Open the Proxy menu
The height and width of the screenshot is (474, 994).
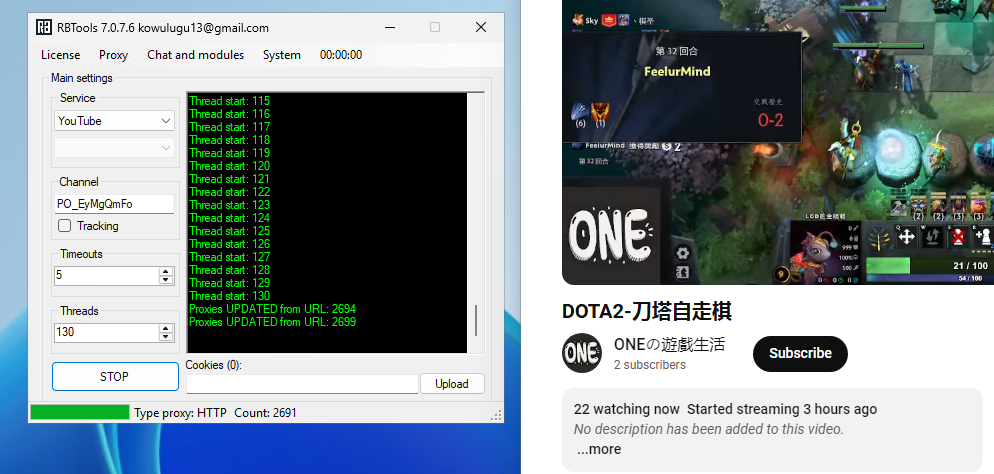tap(113, 55)
